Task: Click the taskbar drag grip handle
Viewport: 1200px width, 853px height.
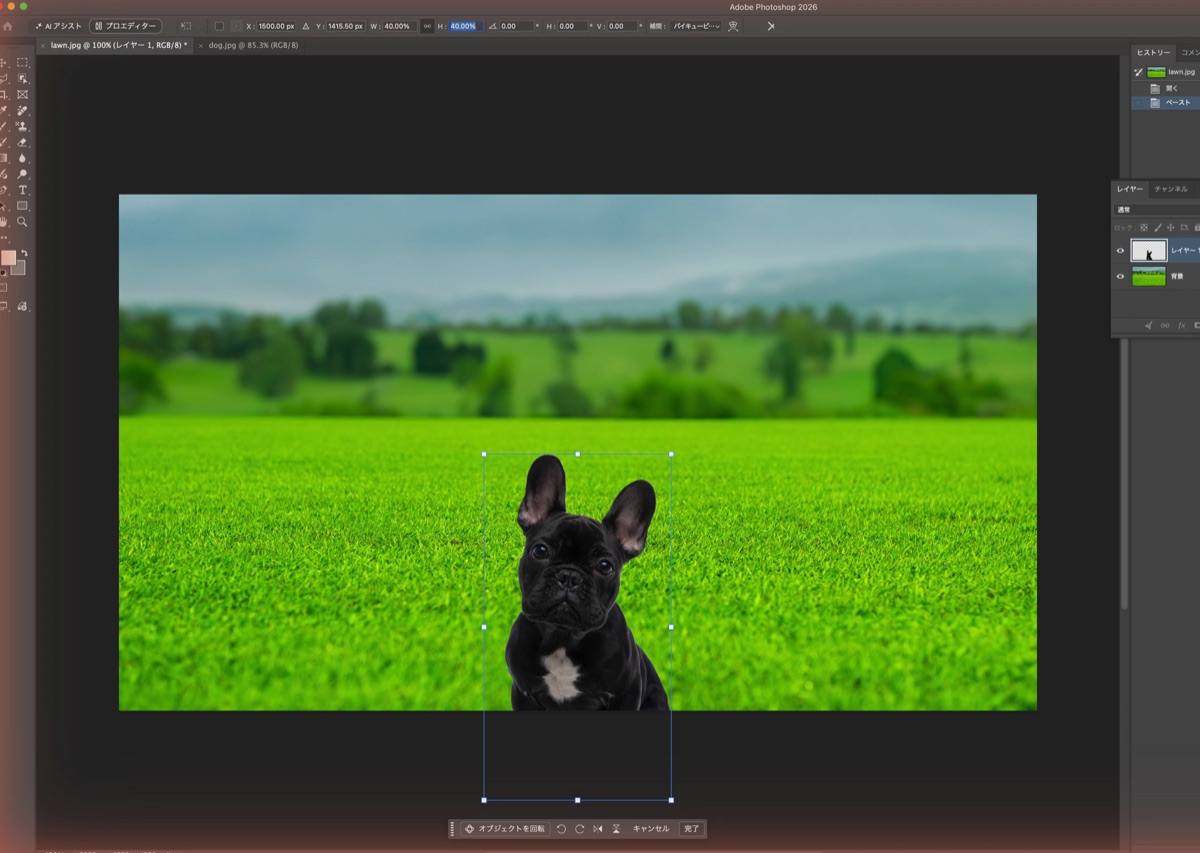Action: click(453, 829)
